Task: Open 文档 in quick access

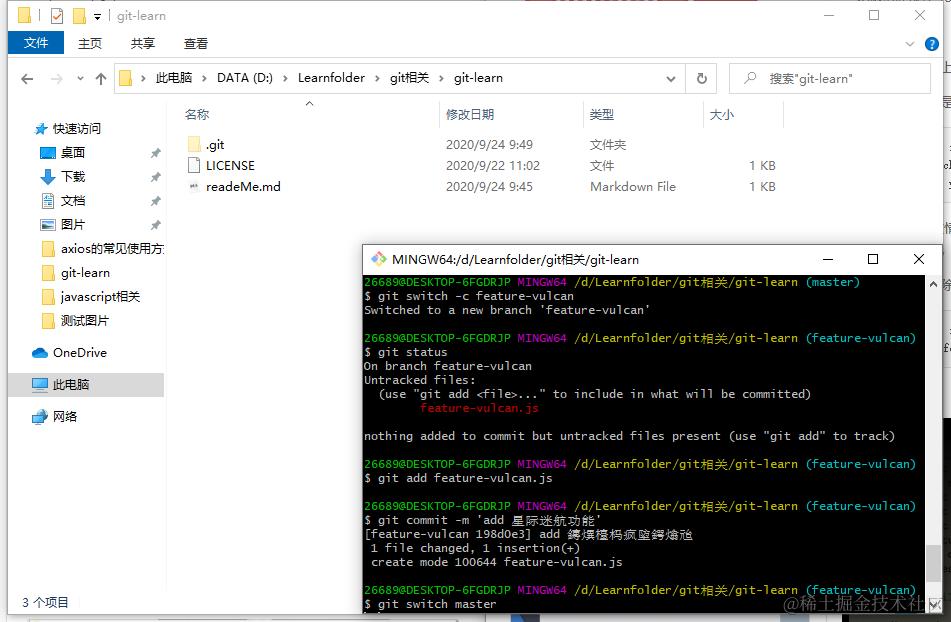Action: (73, 201)
